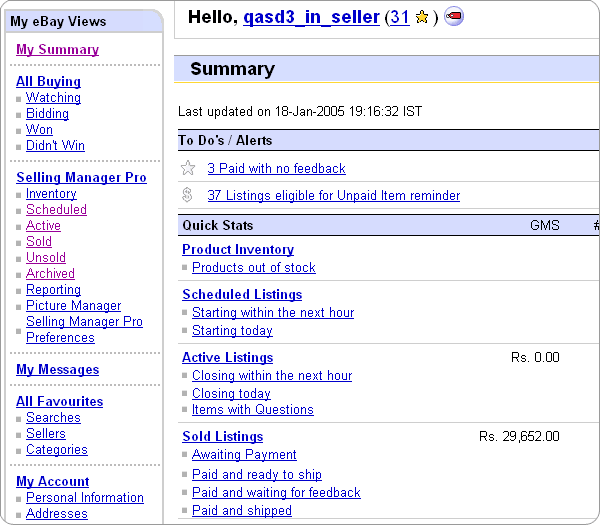Screen dimensions: 600x525
Task: Click the star icon beside Paid with no feedback
Action: 187,168
